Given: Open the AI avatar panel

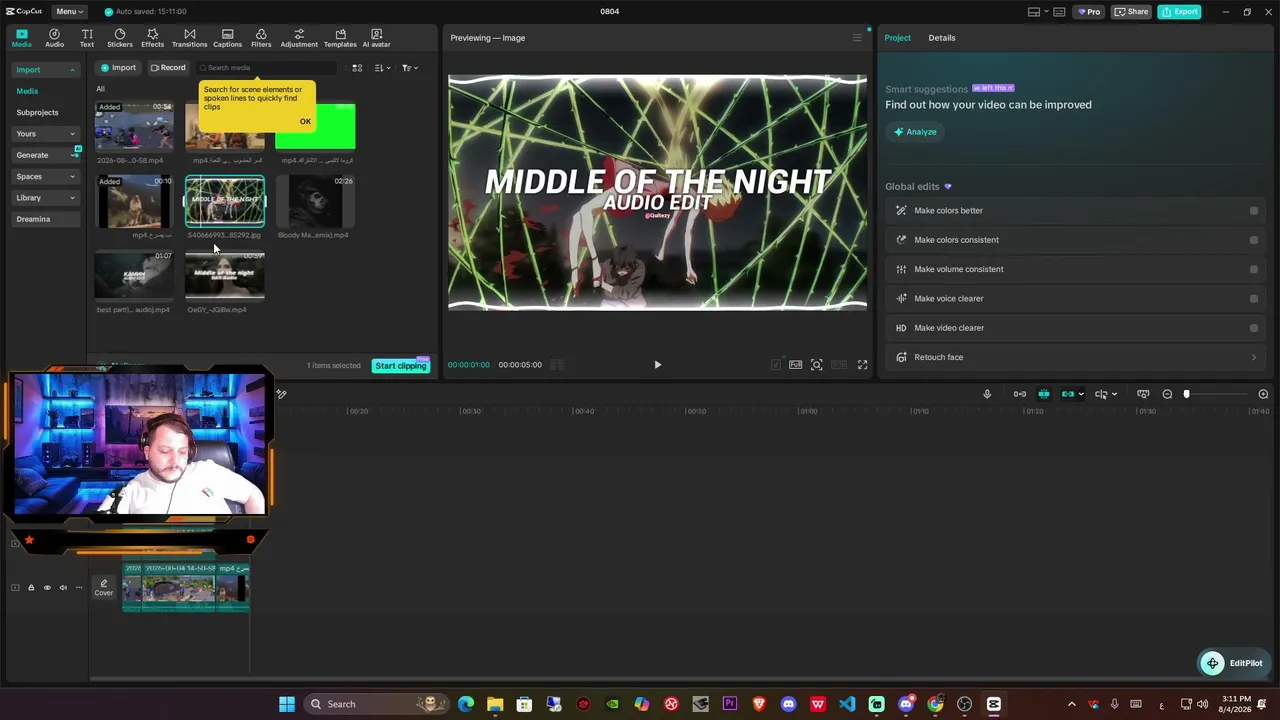Looking at the screenshot, I should [376, 38].
